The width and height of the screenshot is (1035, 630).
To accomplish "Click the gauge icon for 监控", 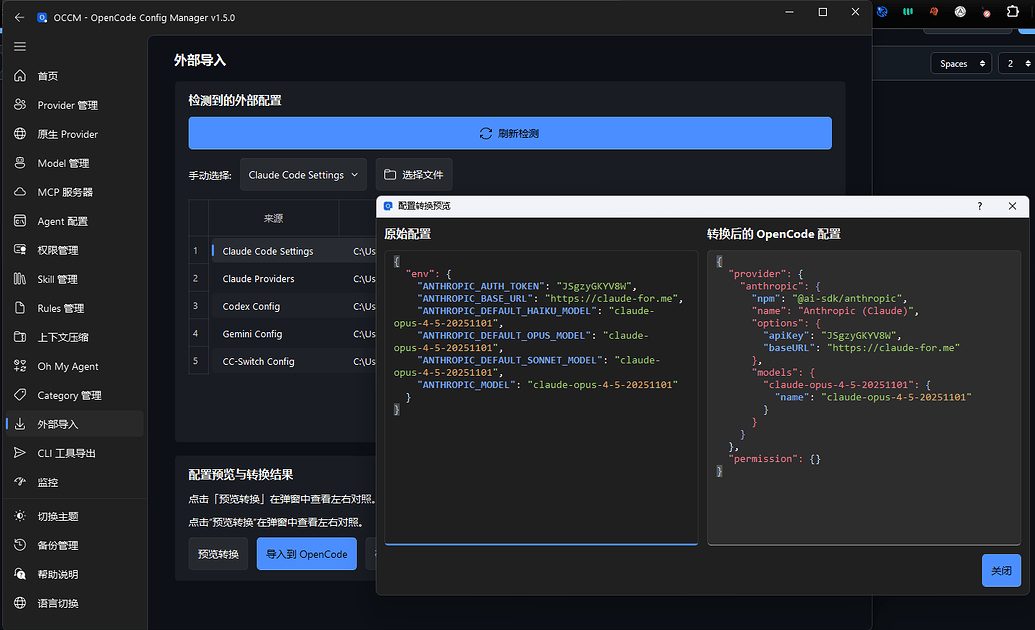I will click(20, 482).
